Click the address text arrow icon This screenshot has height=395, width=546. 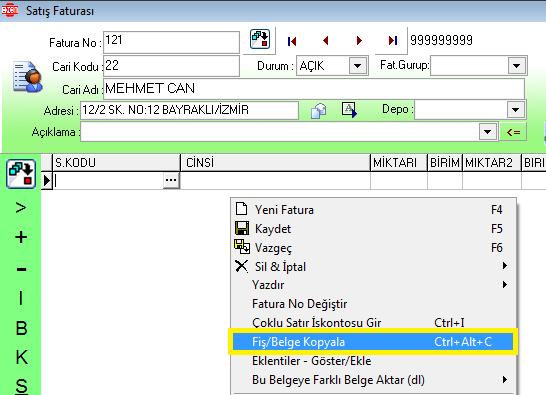click(x=349, y=110)
